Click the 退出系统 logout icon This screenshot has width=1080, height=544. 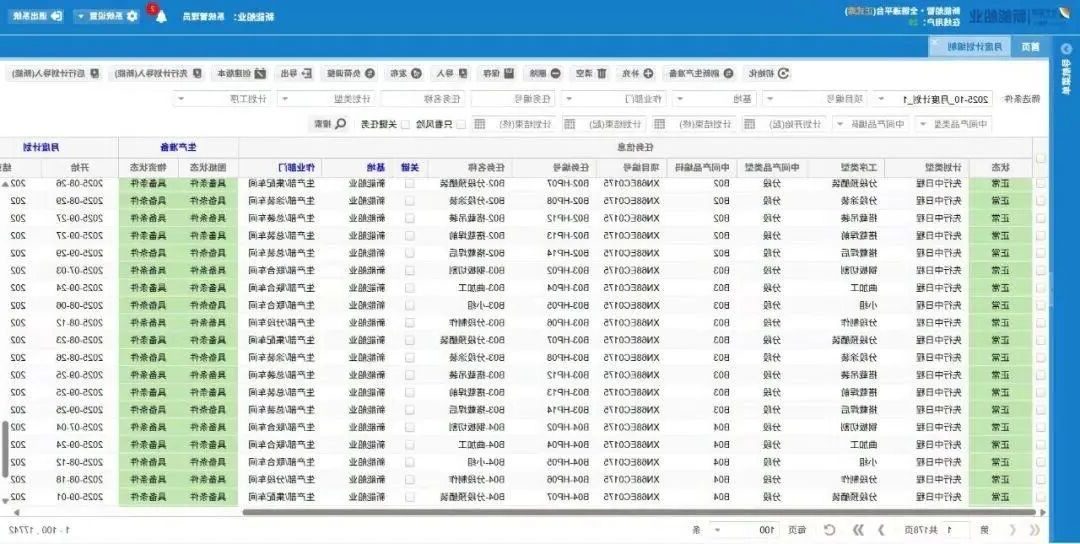tap(56, 16)
